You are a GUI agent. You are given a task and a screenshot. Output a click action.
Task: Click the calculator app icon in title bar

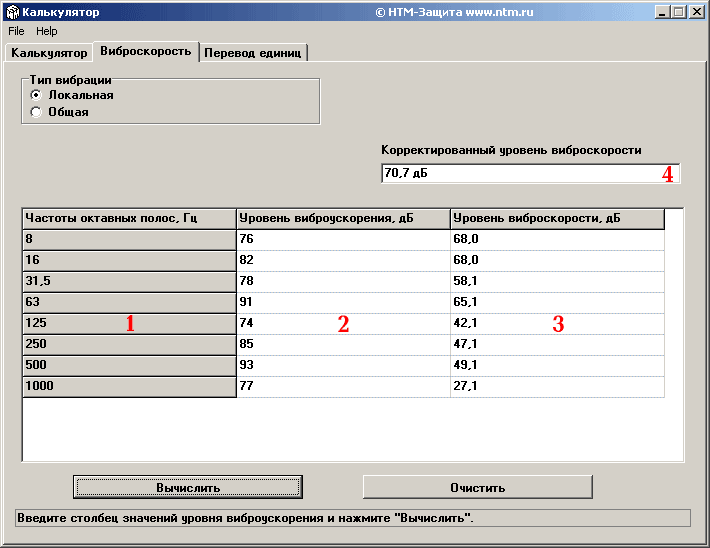pos(13,12)
